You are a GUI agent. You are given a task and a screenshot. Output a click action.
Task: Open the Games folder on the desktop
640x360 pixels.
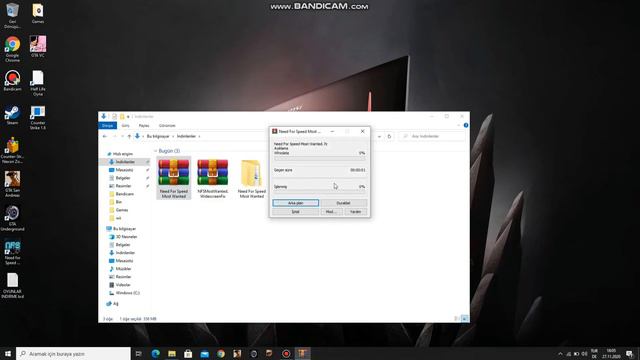(38, 13)
